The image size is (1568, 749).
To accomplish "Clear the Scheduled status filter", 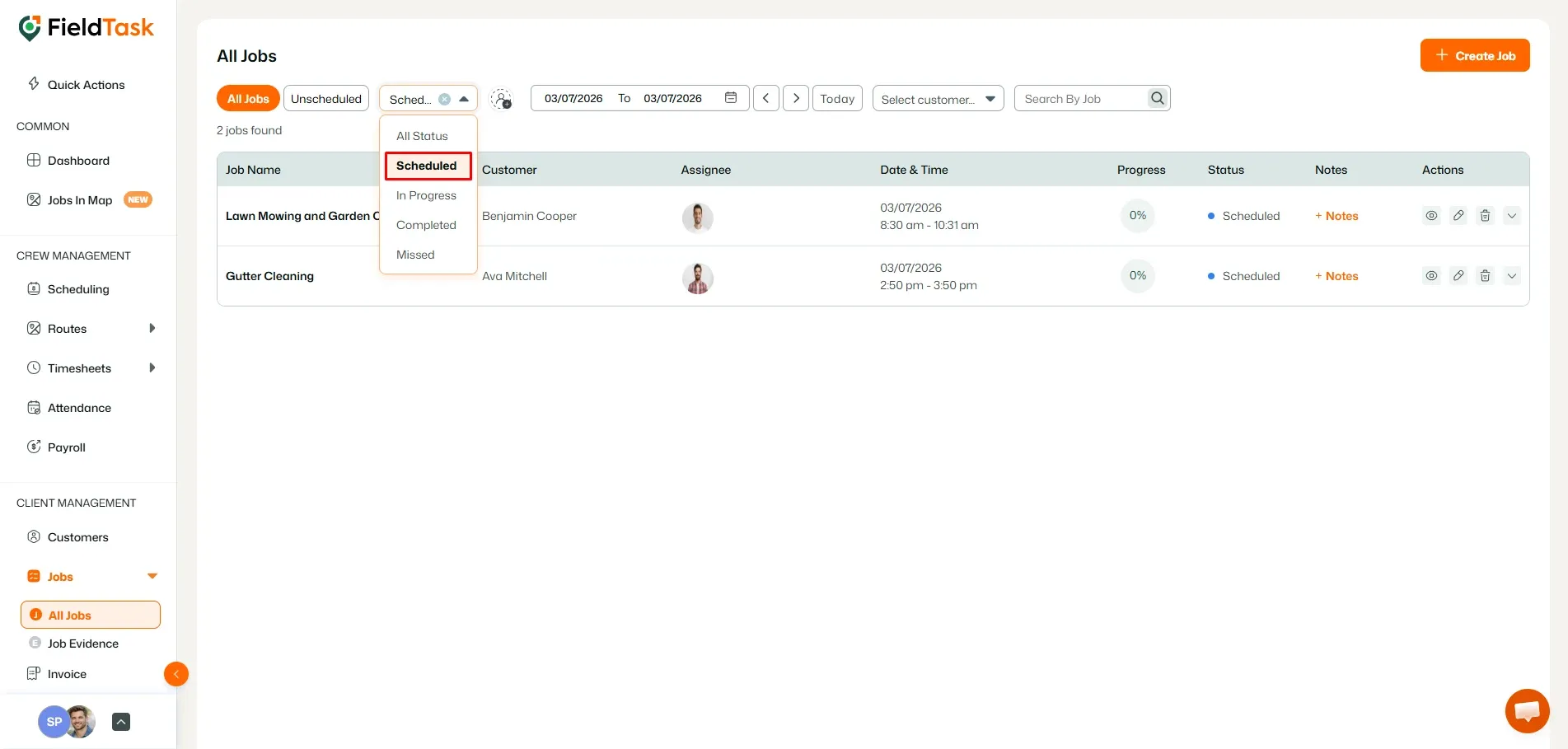I will tap(444, 99).
